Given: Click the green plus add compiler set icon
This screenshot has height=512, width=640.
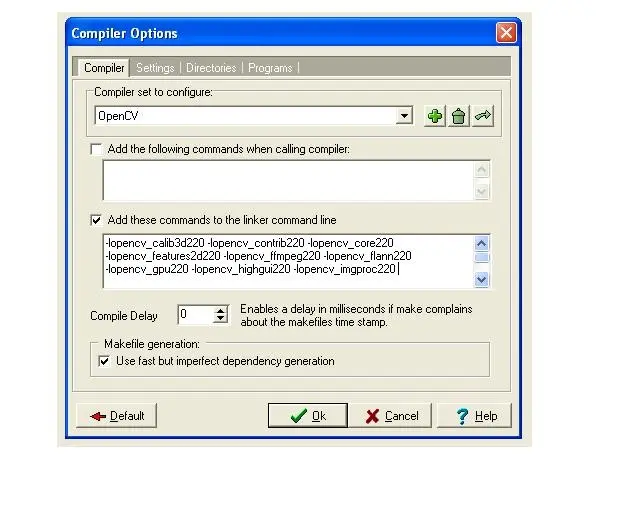Looking at the screenshot, I should coord(435,116).
